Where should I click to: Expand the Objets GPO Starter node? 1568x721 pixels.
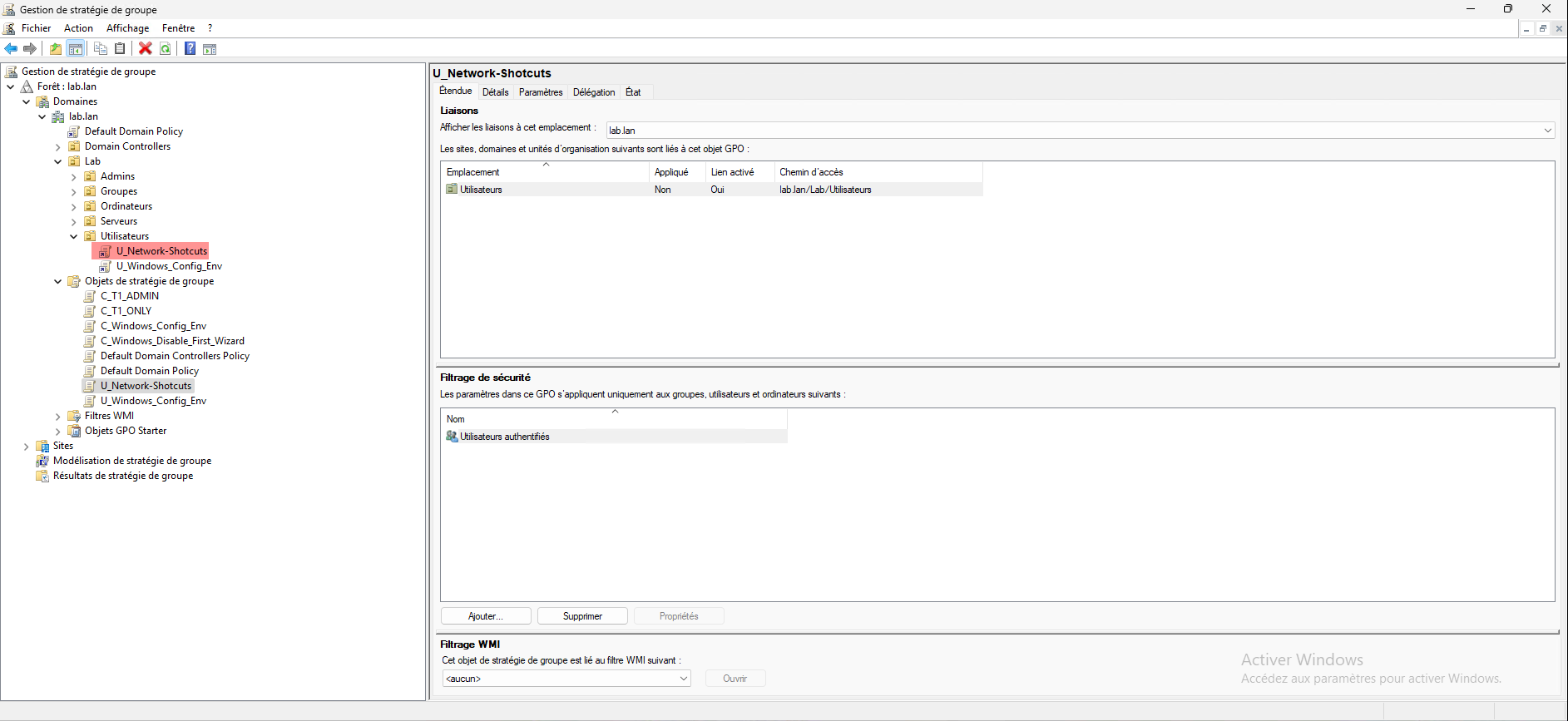(58, 431)
